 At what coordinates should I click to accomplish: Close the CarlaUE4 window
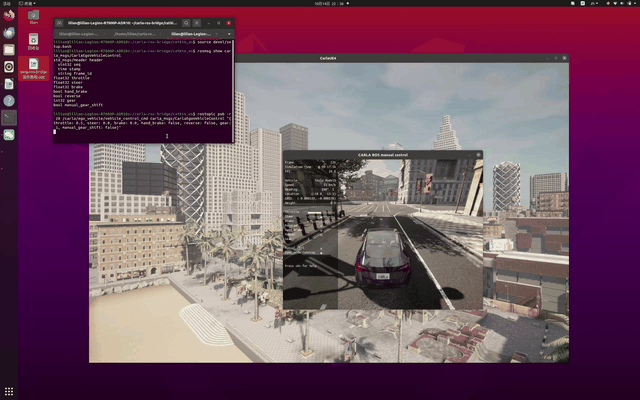tap(564, 58)
